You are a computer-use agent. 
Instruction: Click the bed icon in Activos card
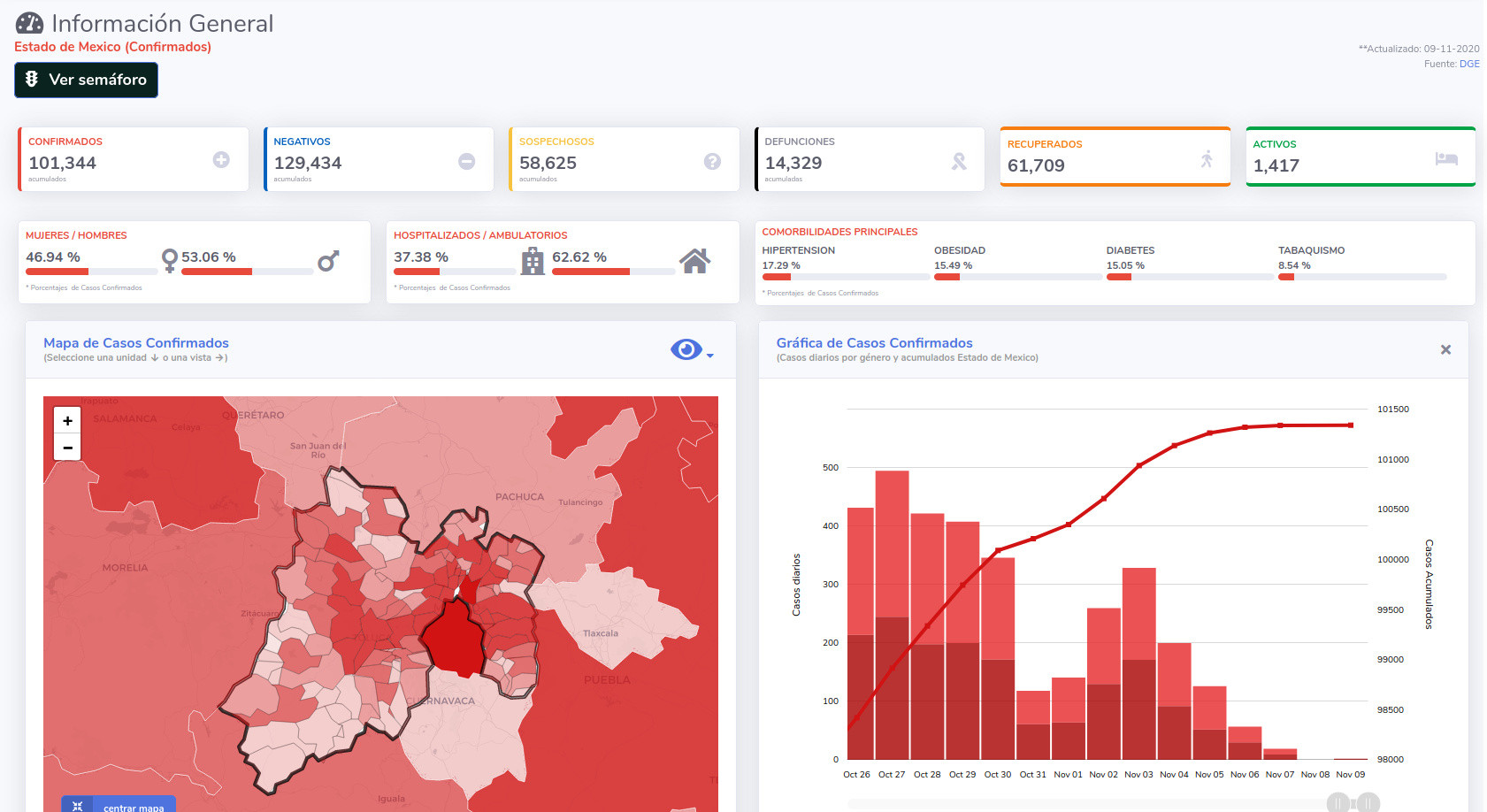click(1446, 158)
